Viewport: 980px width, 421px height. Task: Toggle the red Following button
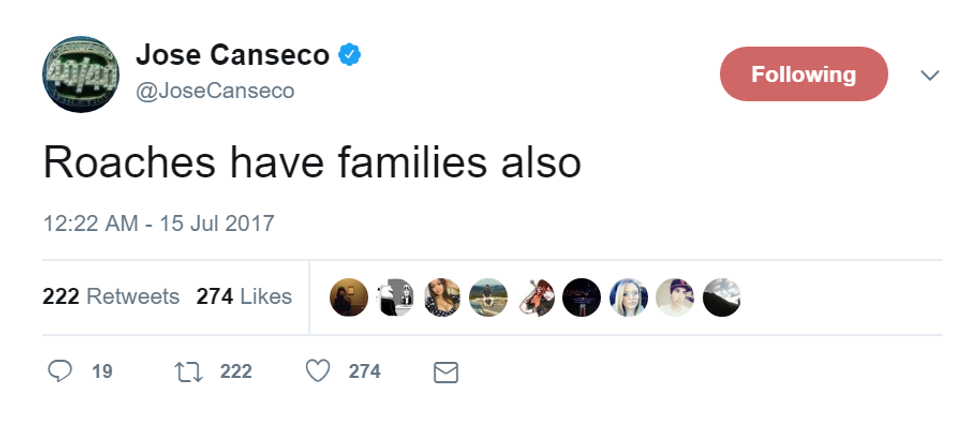coord(803,74)
